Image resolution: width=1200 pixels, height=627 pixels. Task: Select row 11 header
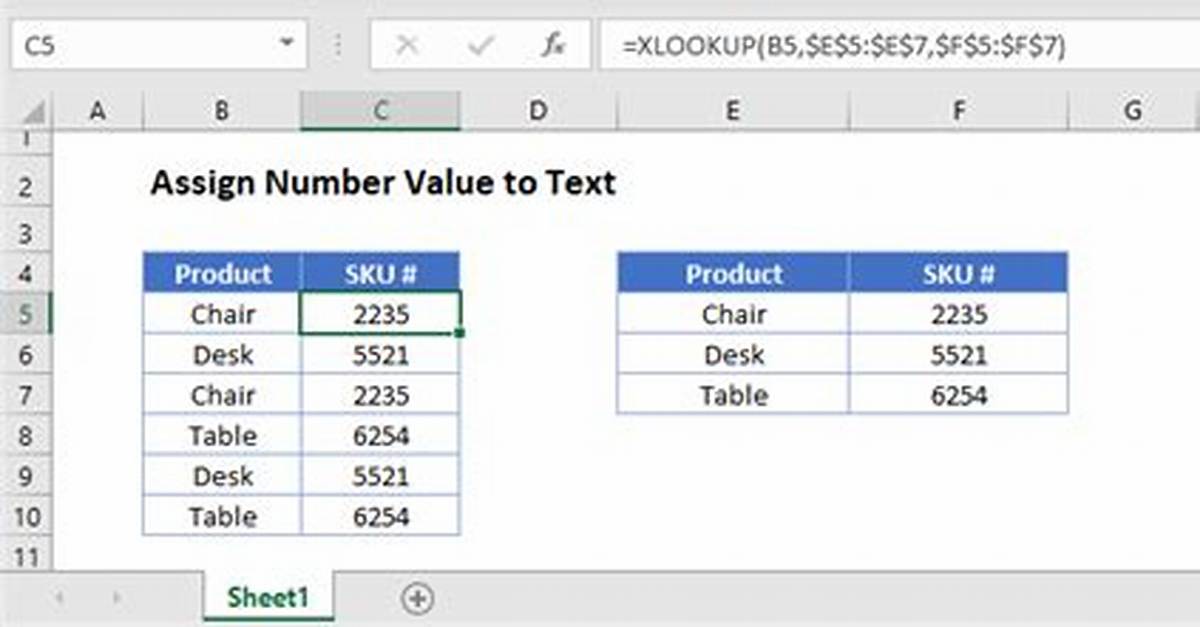tap(26, 552)
